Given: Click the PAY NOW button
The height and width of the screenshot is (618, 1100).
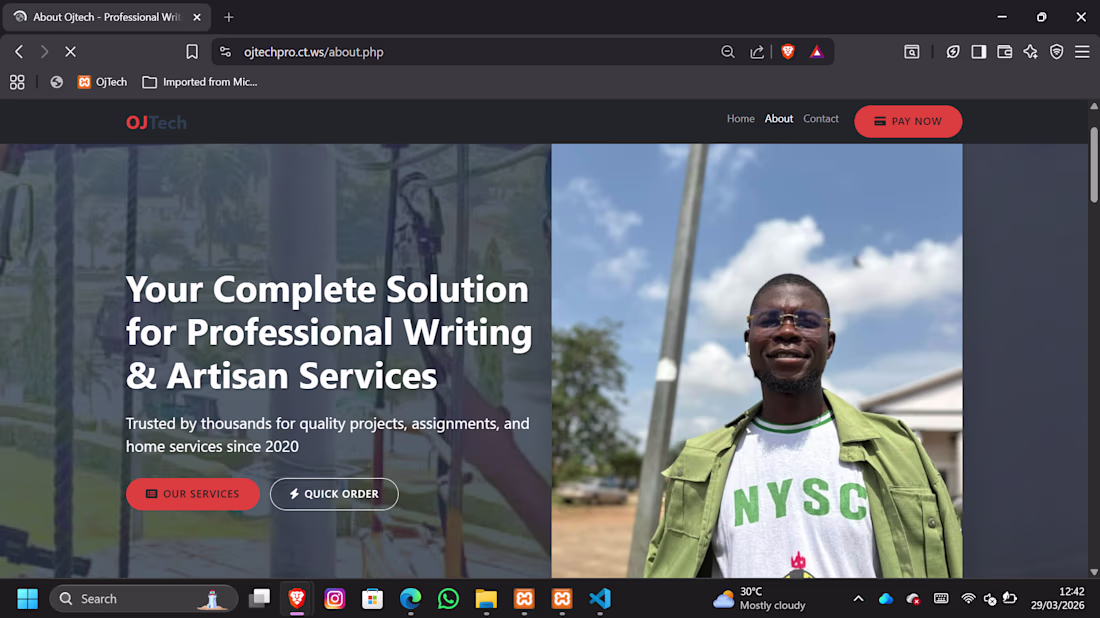Looking at the screenshot, I should (908, 121).
